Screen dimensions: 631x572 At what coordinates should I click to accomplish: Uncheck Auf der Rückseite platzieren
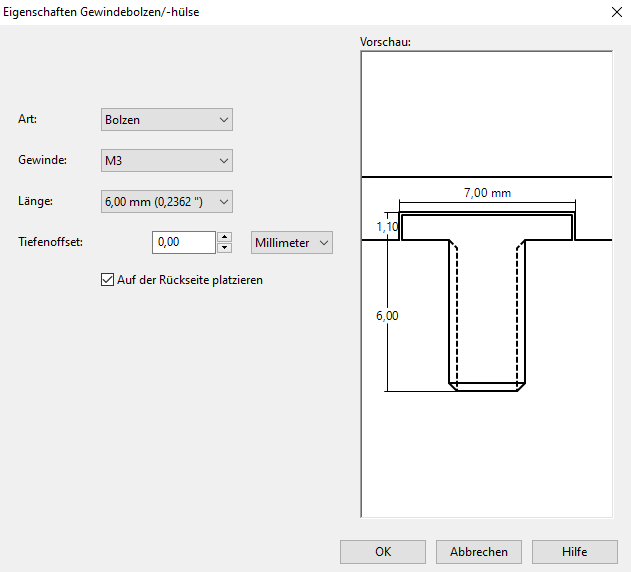108,280
